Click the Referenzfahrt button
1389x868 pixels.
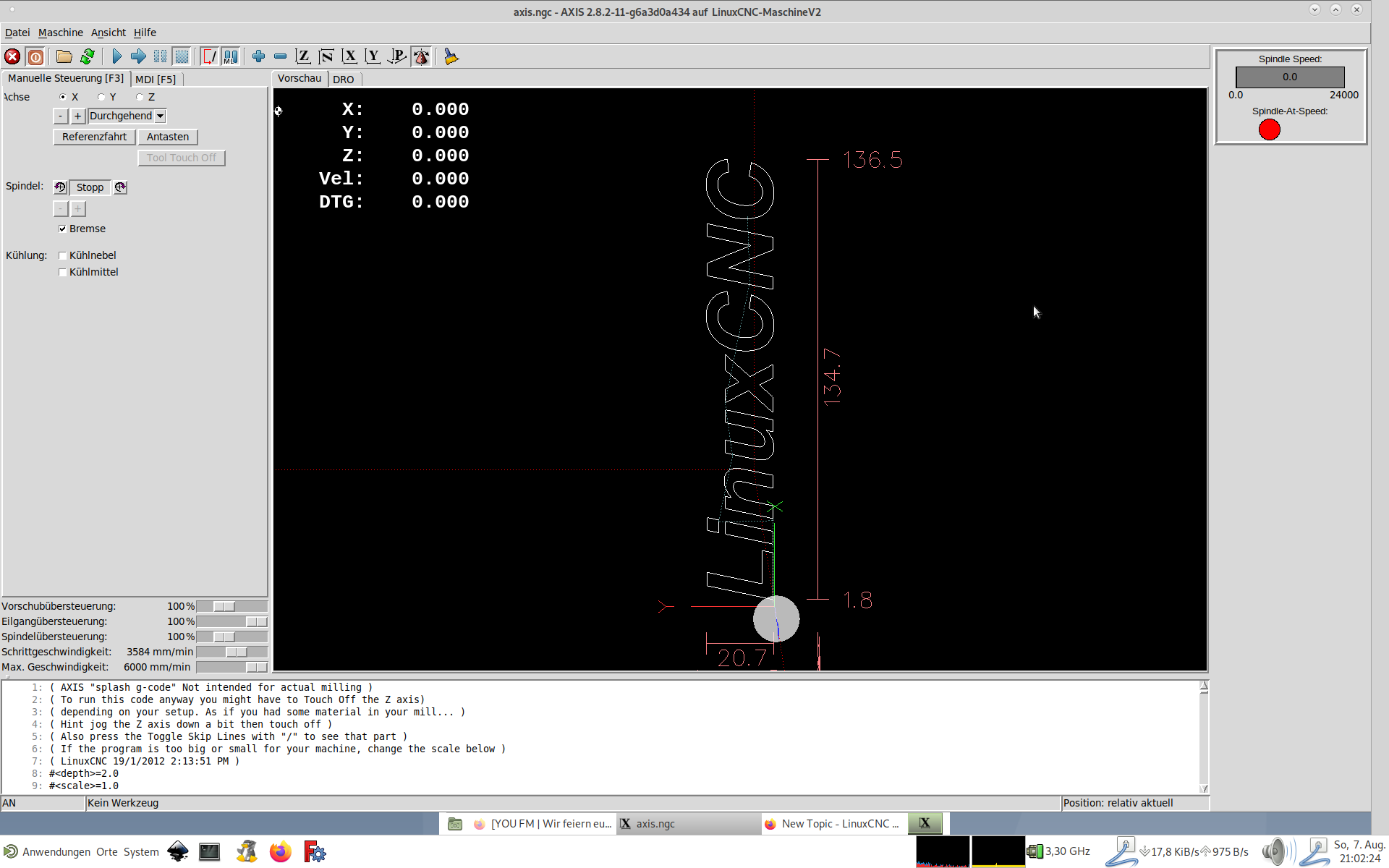pos(94,137)
